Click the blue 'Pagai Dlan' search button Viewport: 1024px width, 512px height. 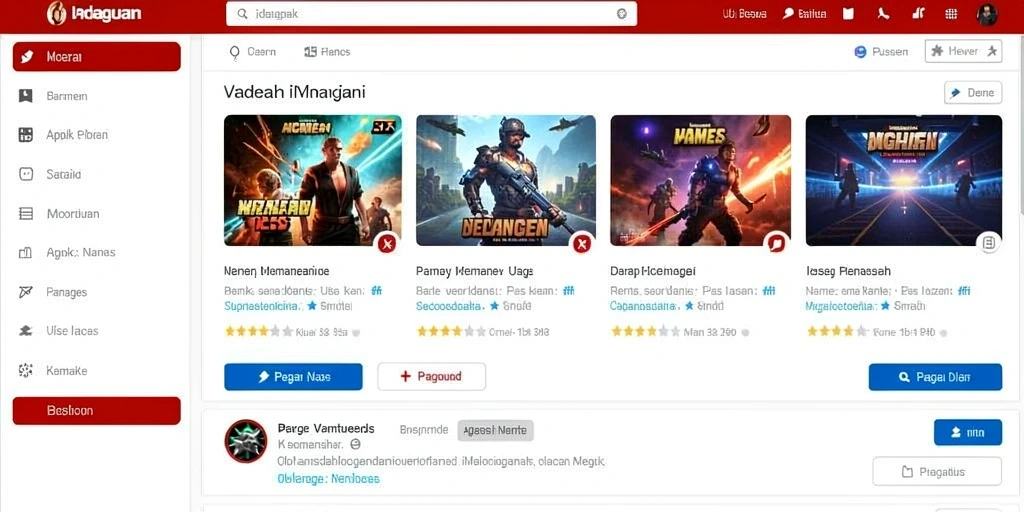(x=935, y=377)
